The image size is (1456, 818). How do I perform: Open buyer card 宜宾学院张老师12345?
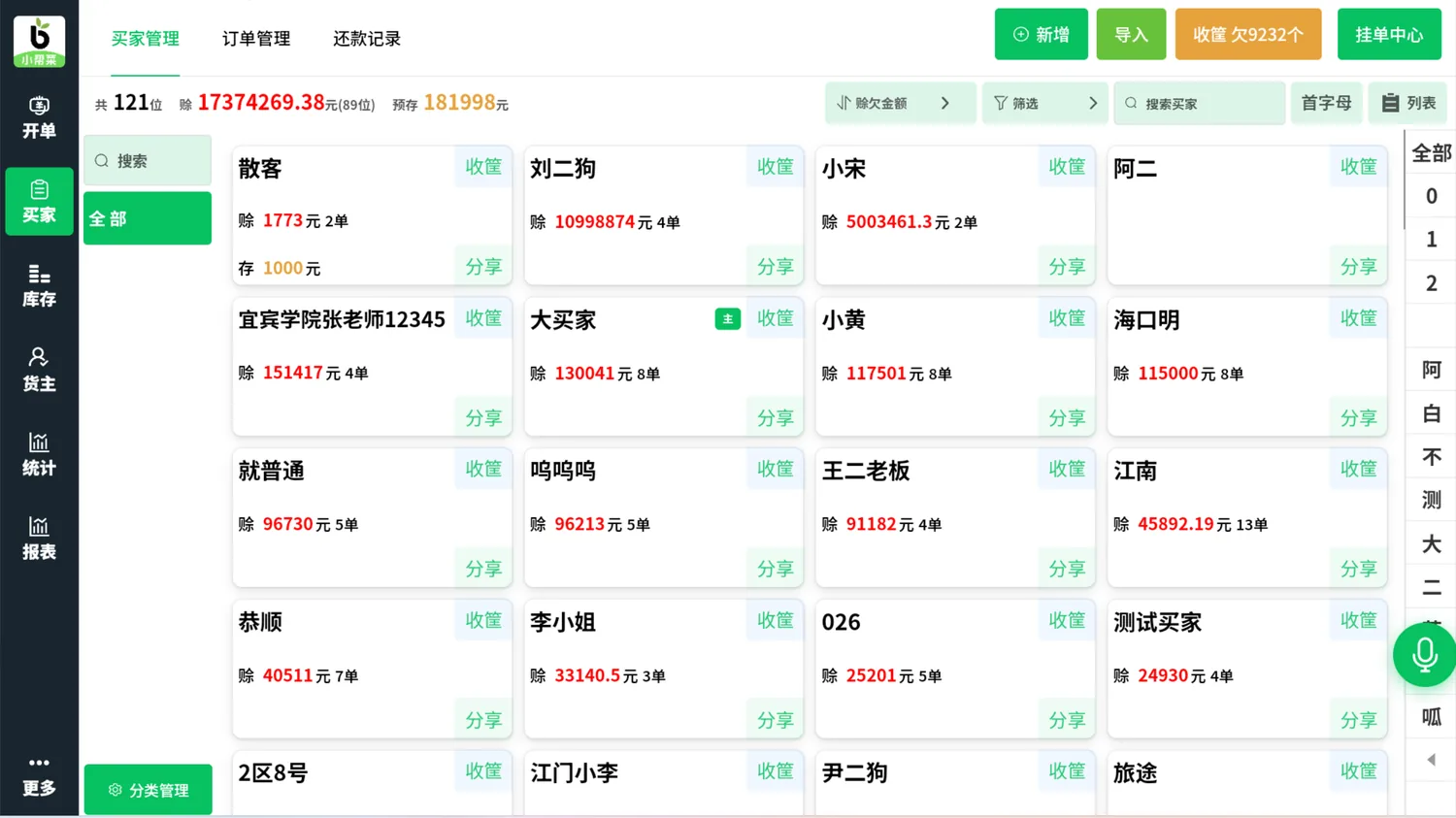click(x=372, y=366)
